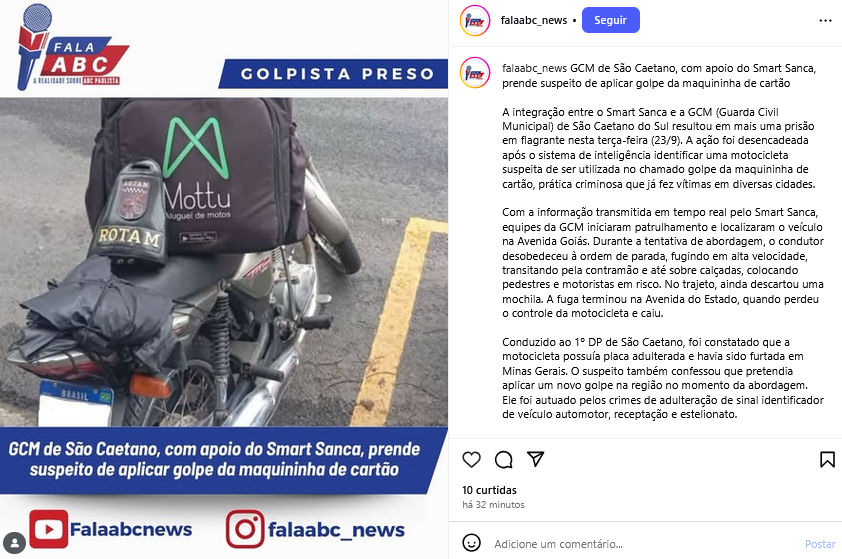Click the YouTube Falaabcnews icon on image
842x559 pixels.
tap(48, 529)
